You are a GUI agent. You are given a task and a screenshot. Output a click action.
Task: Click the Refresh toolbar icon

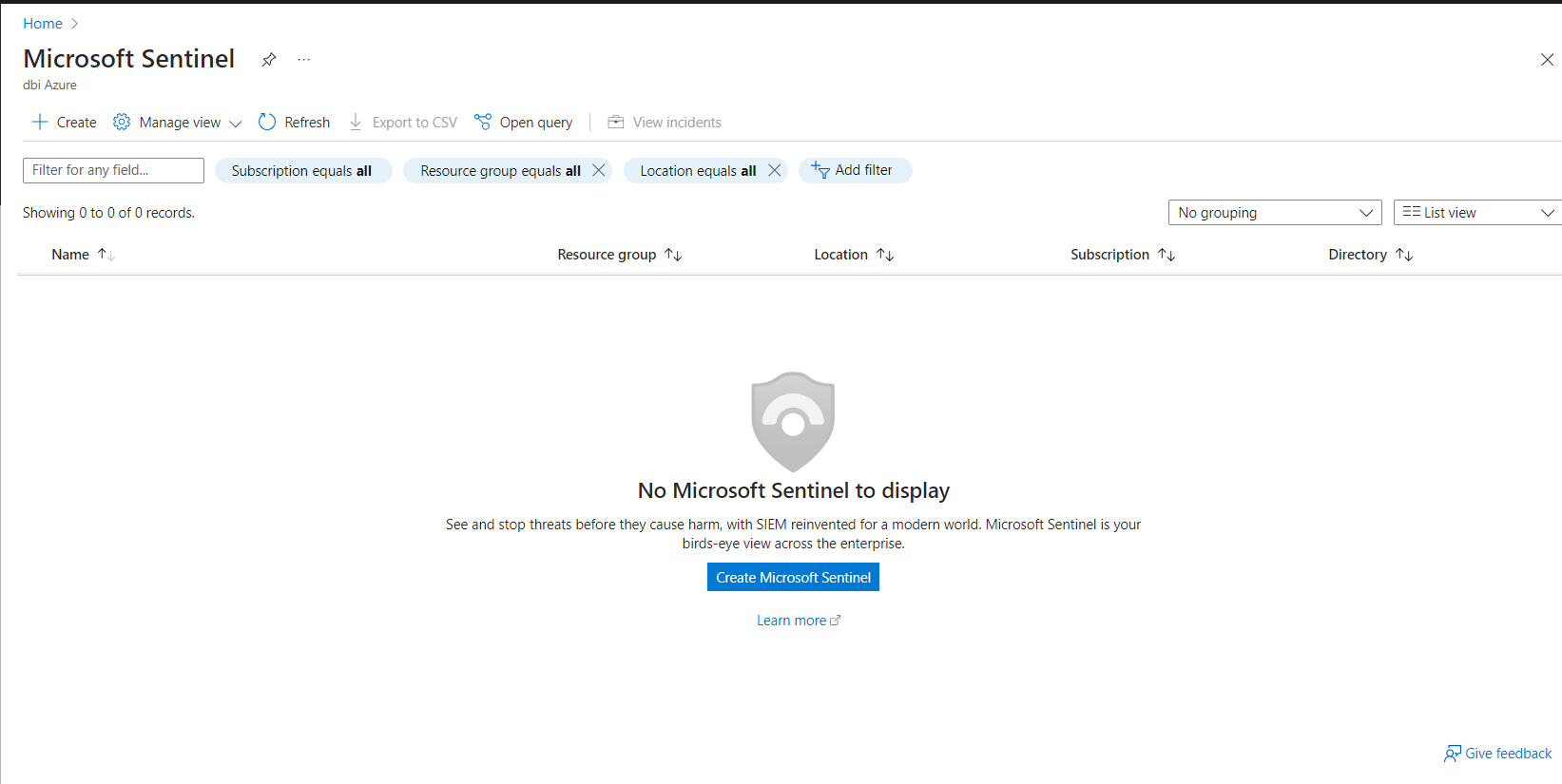tap(267, 122)
